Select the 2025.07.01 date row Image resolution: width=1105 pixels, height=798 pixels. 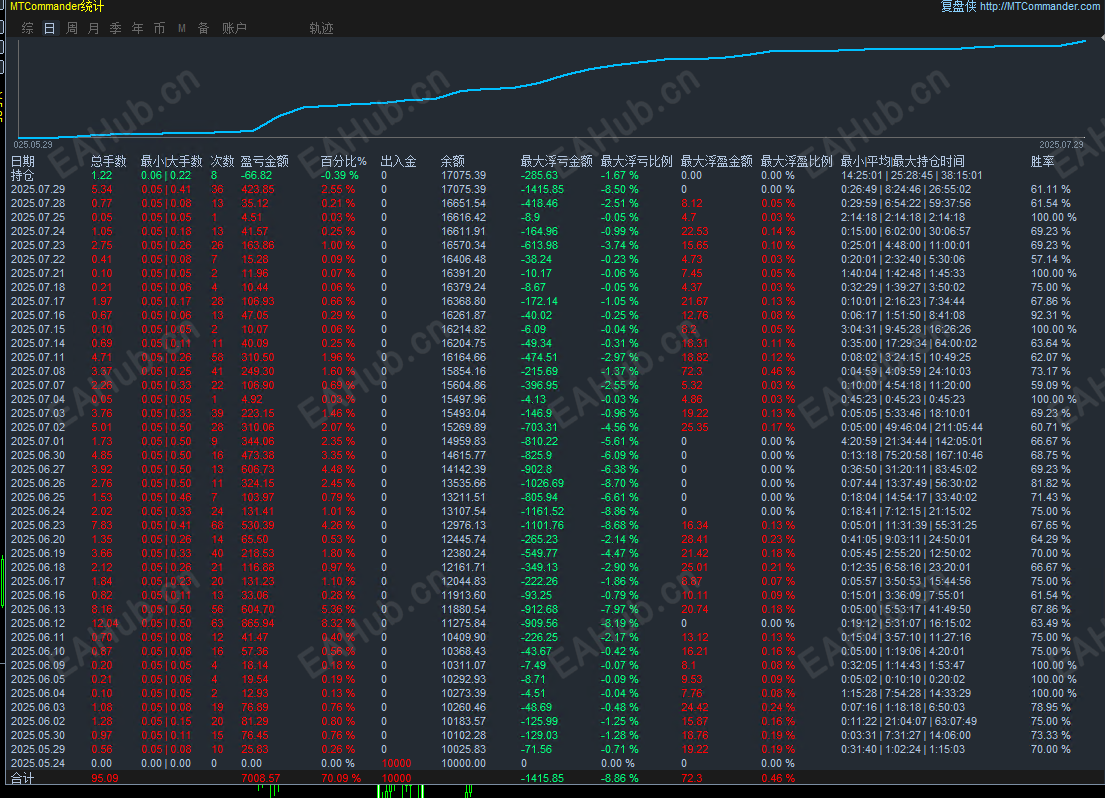point(38,441)
